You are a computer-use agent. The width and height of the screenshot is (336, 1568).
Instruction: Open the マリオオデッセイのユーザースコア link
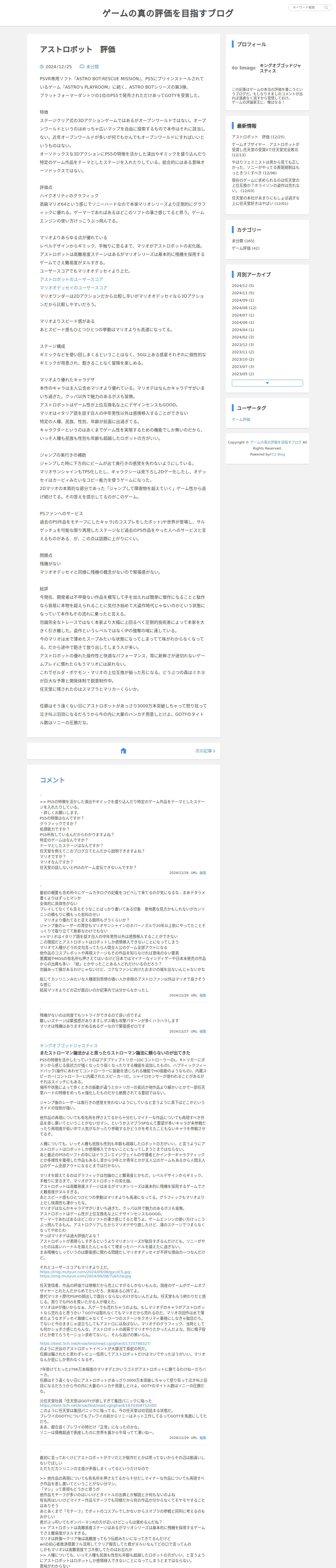(x=73, y=288)
